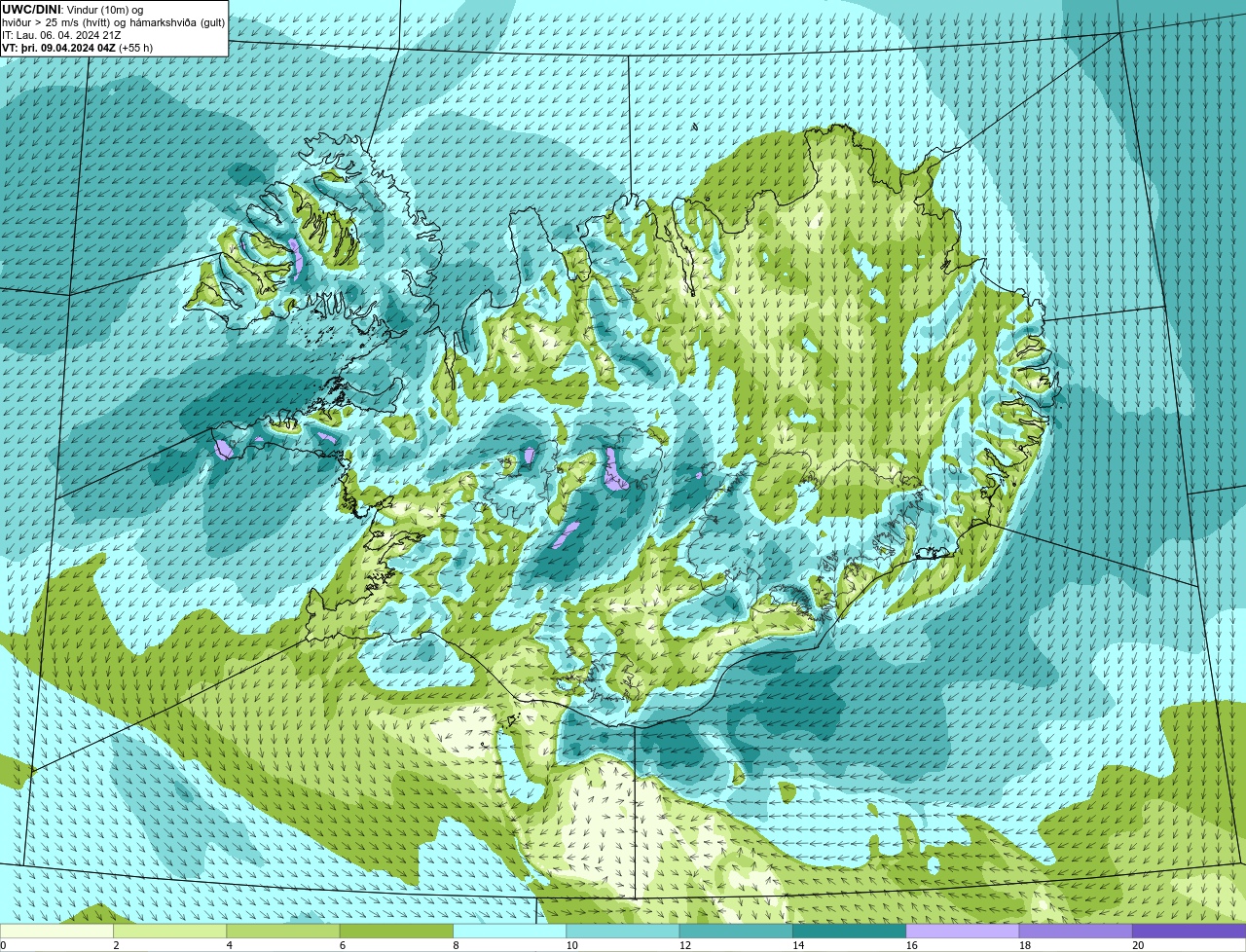
Task: Click the legend label '8'
Action: click(456, 945)
